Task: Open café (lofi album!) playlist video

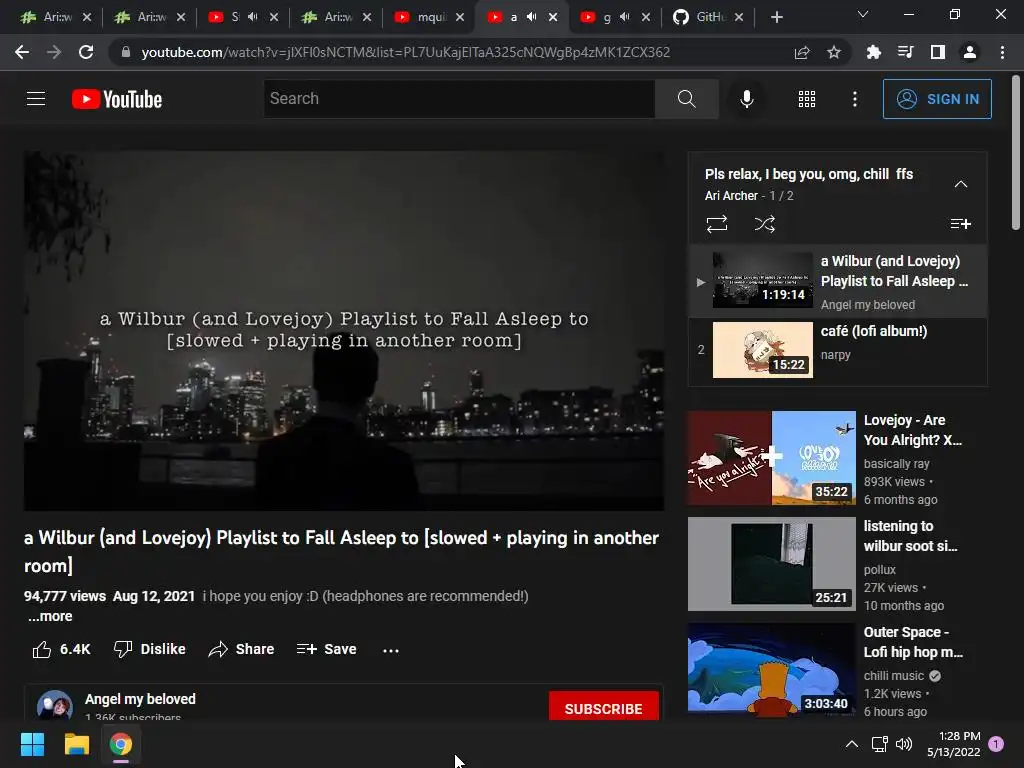Action: (x=873, y=331)
